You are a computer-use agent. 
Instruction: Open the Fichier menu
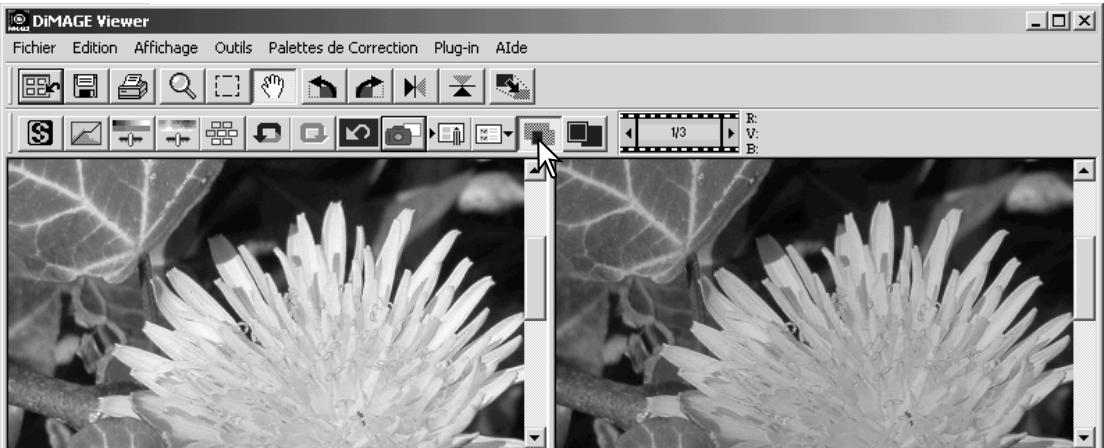(x=34, y=48)
